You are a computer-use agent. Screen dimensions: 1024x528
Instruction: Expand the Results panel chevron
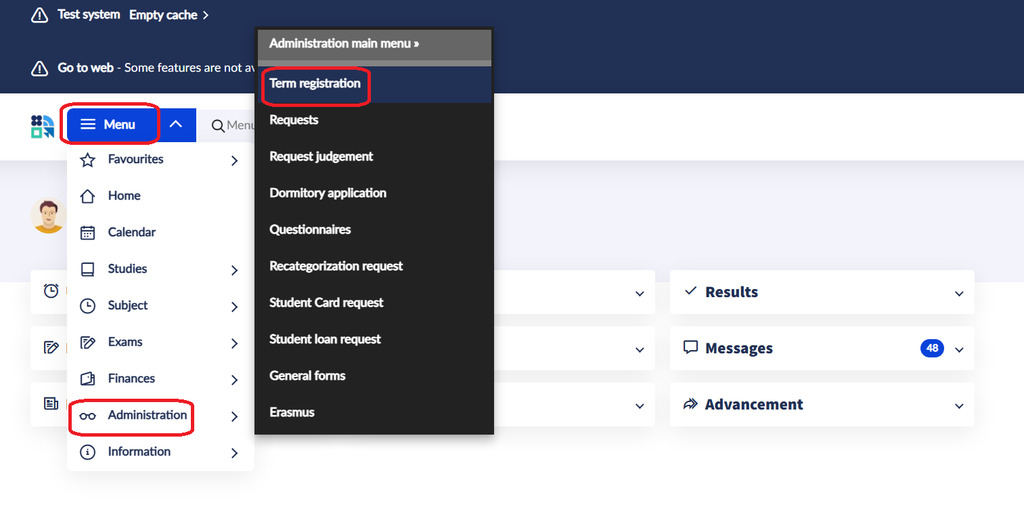pos(959,294)
